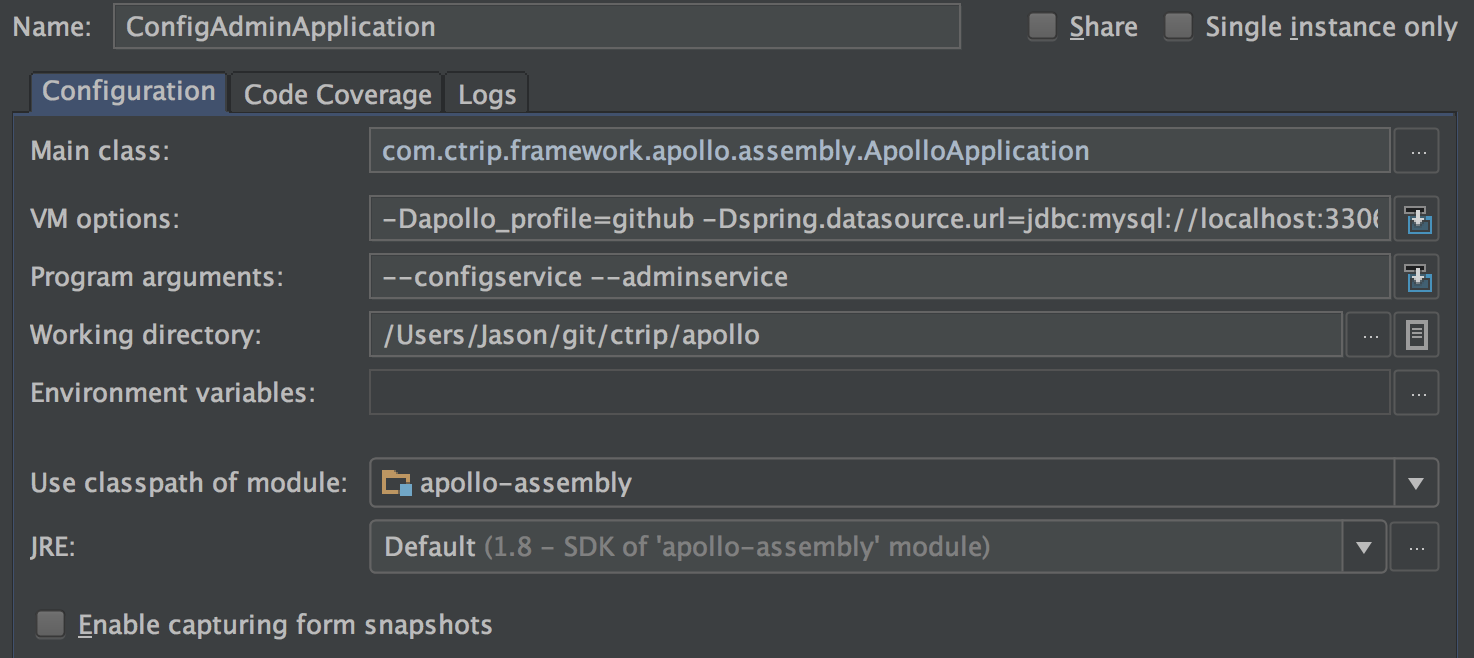
Task: Expand the VM options editor field
Action: pyautogui.click(x=1417, y=218)
